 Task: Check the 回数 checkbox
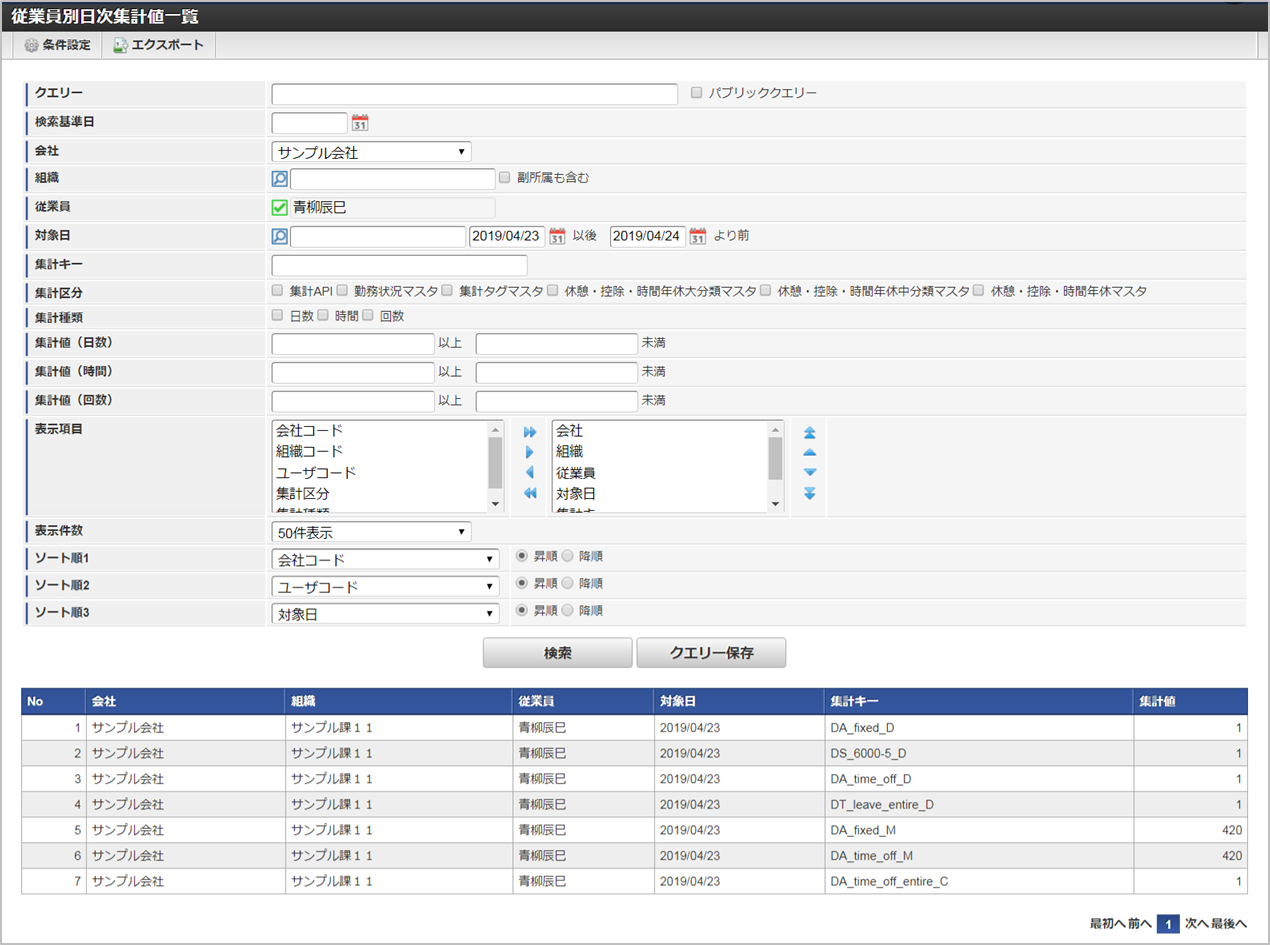point(368,316)
